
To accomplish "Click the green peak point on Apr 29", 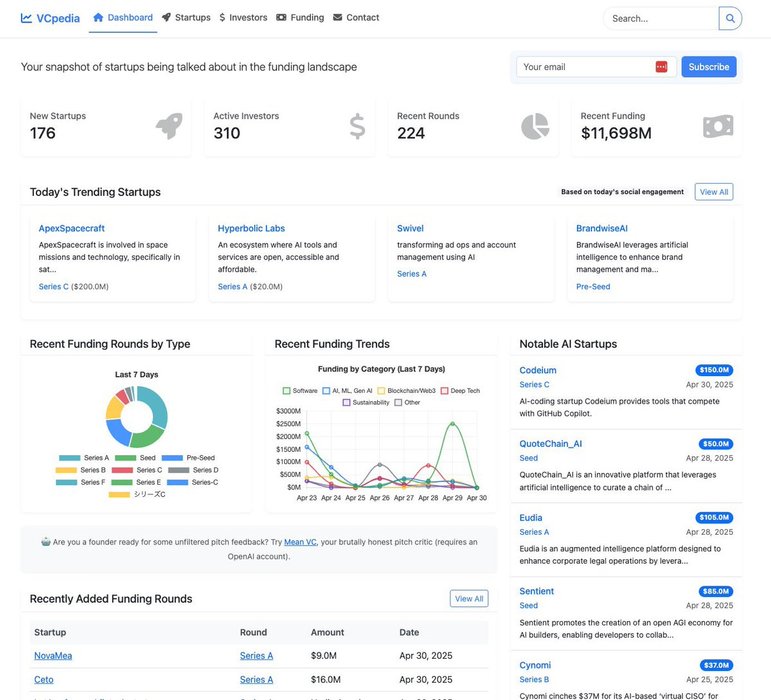I will [452, 423].
